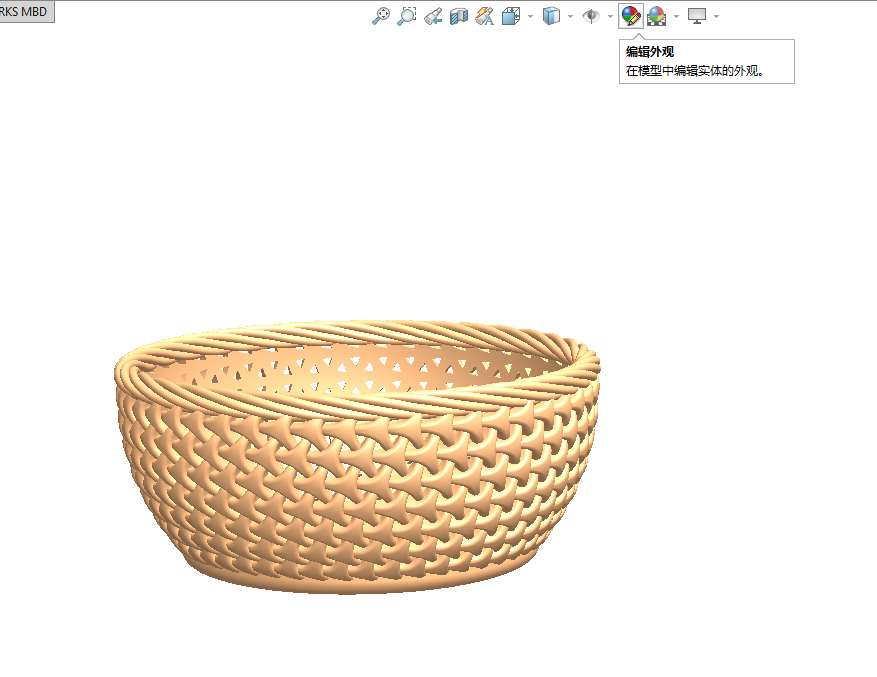Toggle the Section View tool

(459, 16)
